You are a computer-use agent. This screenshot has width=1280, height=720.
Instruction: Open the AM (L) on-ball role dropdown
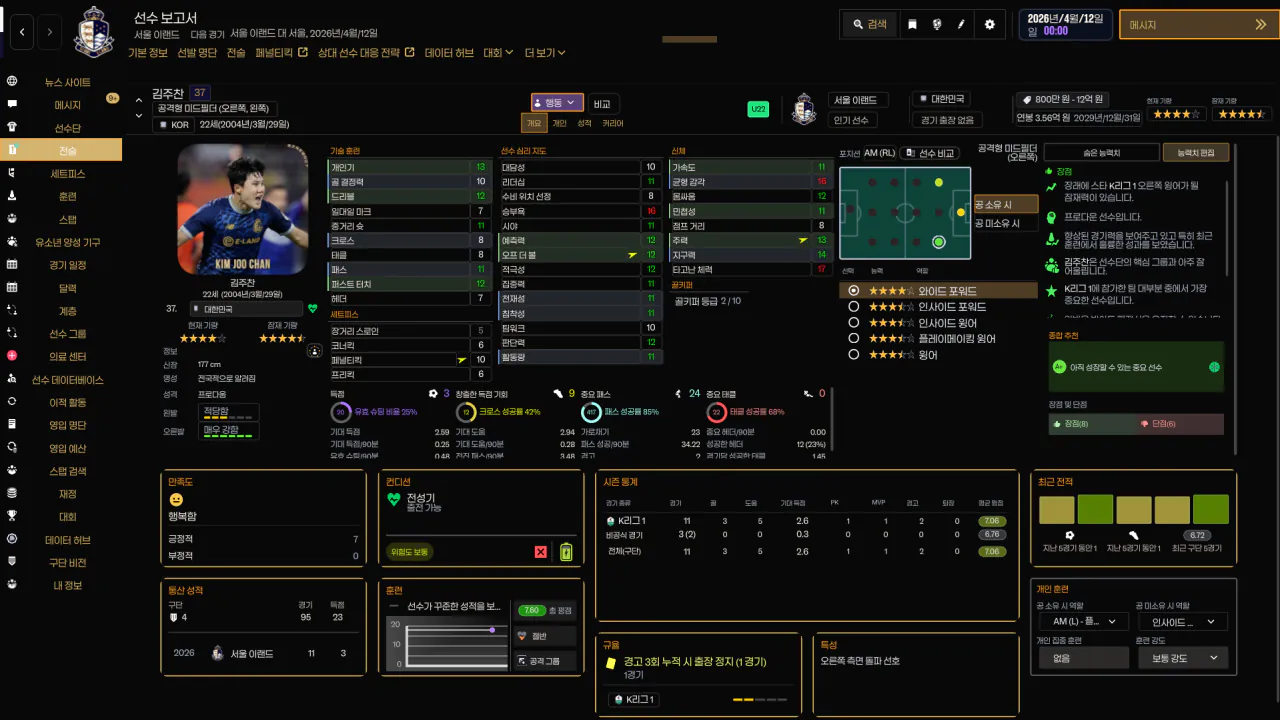pyautogui.click(x=1082, y=622)
